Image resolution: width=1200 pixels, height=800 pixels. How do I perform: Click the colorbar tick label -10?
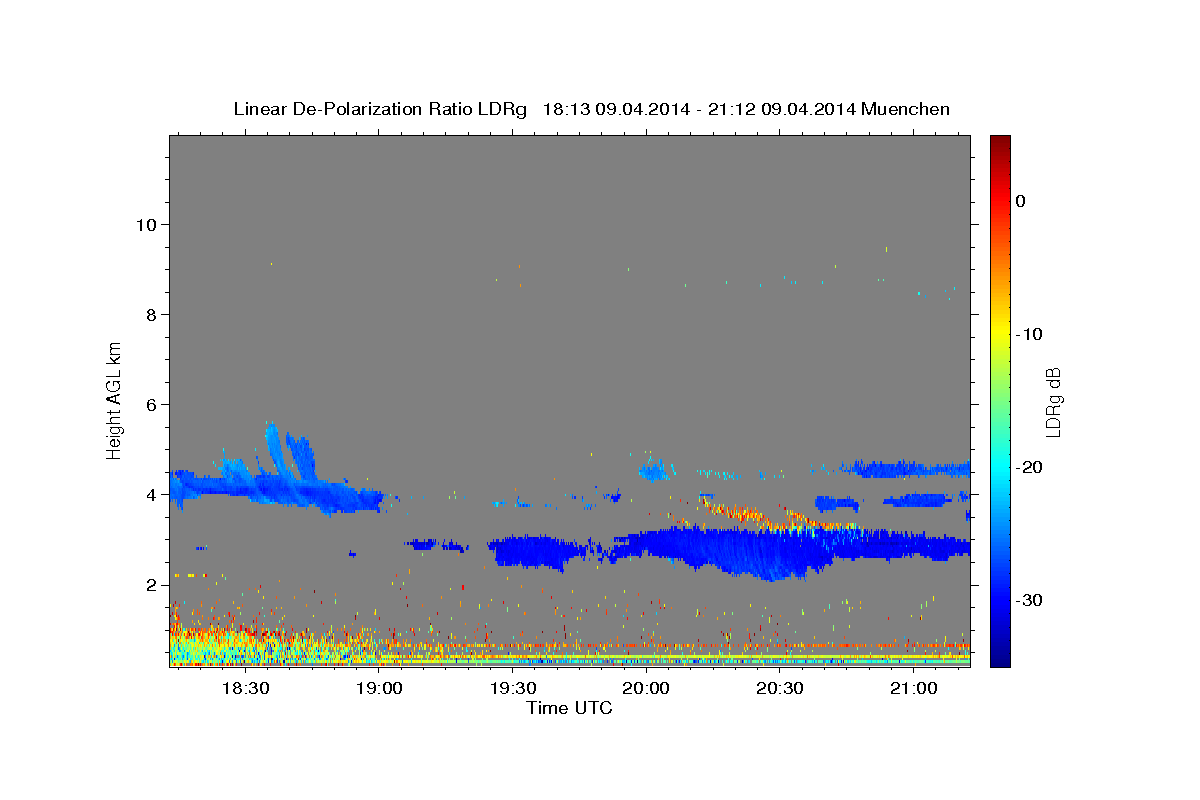click(1030, 334)
